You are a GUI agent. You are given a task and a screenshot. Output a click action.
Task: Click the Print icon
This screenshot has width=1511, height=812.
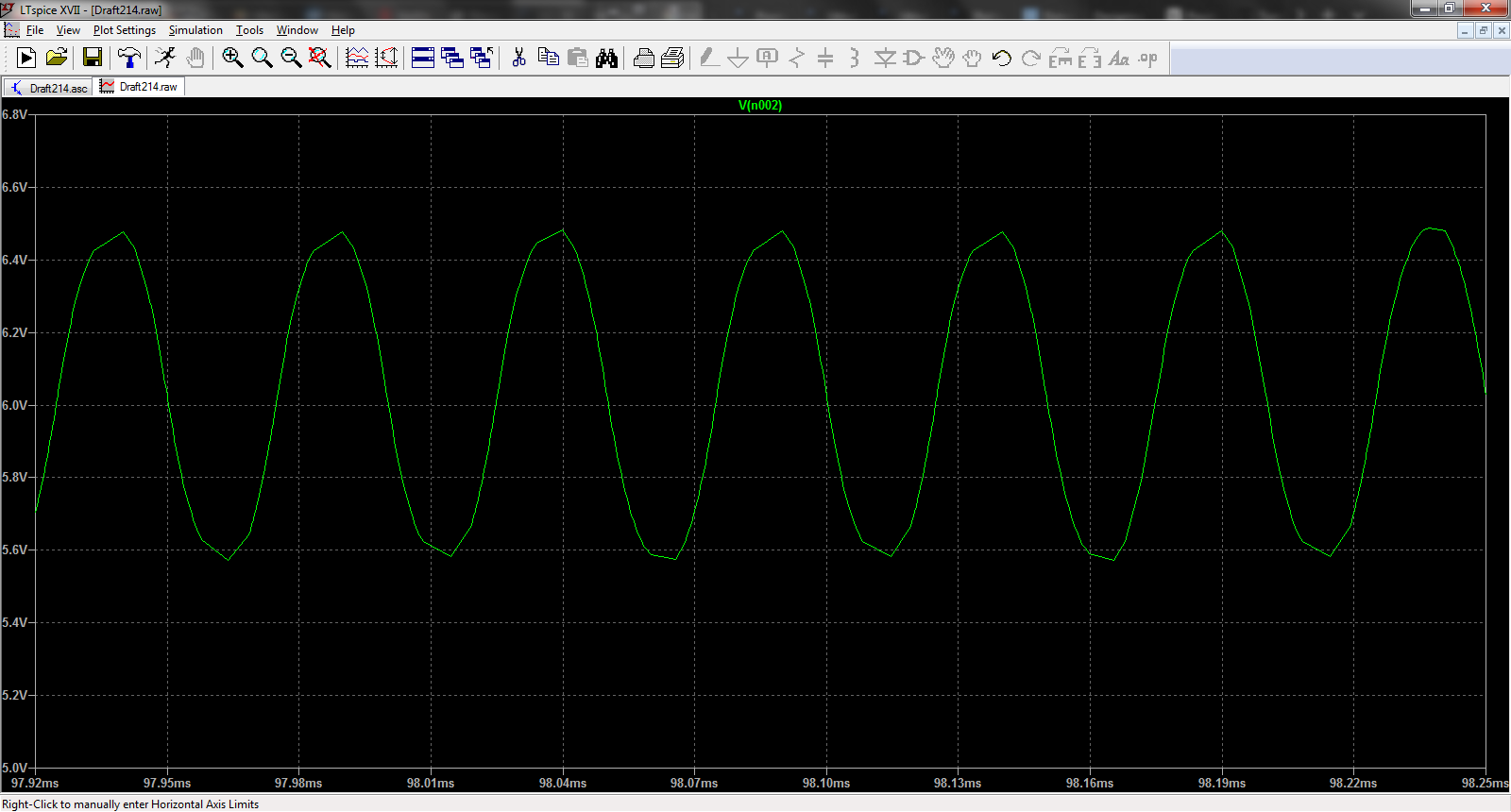coord(672,59)
